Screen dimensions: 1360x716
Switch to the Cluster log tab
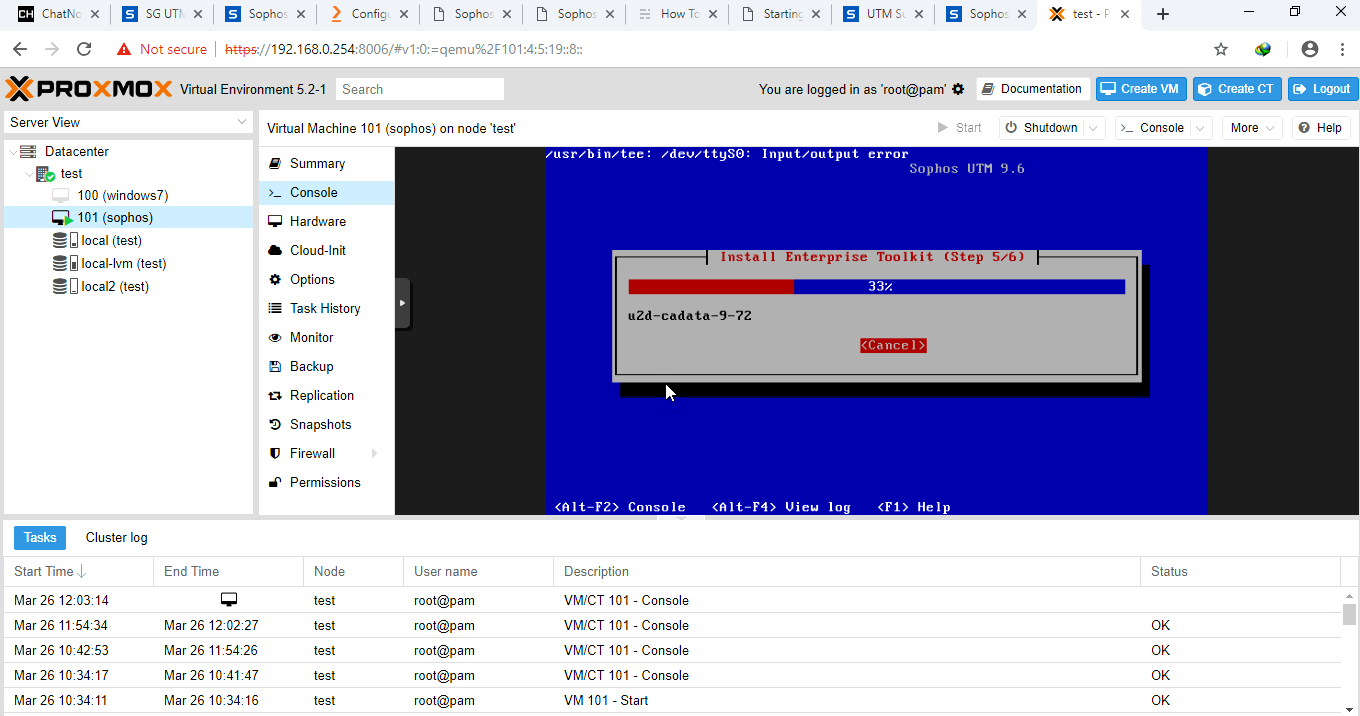click(116, 537)
